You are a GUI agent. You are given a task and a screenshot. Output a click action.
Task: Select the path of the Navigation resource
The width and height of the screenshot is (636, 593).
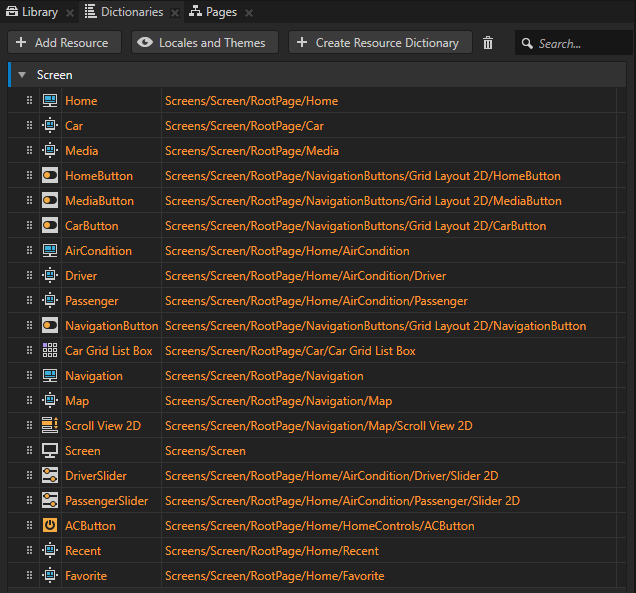(264, 376)
